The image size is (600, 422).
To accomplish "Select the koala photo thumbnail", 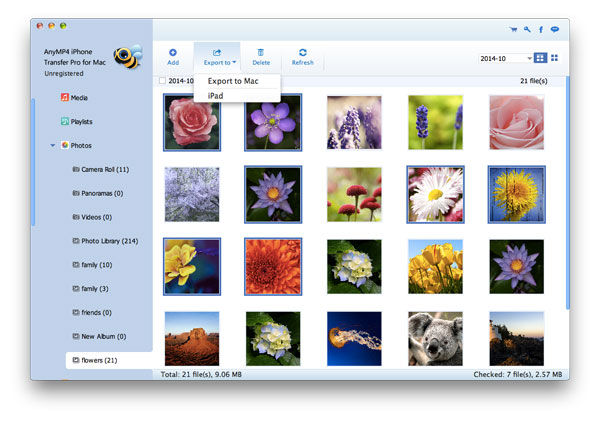I will pyautogui.click(x=435, y=338).
